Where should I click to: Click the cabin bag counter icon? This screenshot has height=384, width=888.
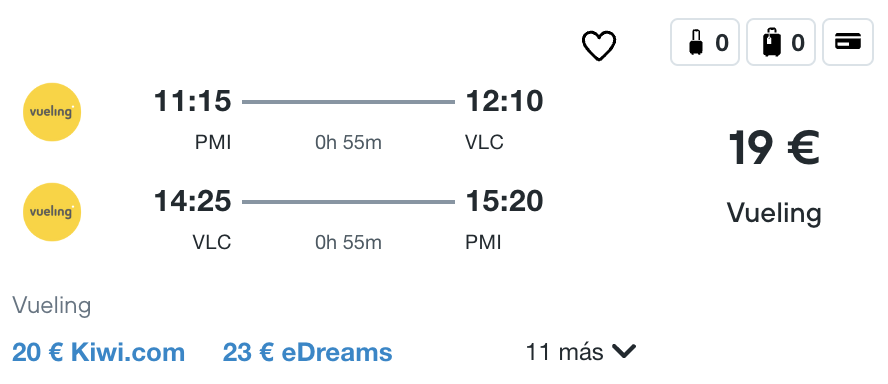click(x=705, y=42)
